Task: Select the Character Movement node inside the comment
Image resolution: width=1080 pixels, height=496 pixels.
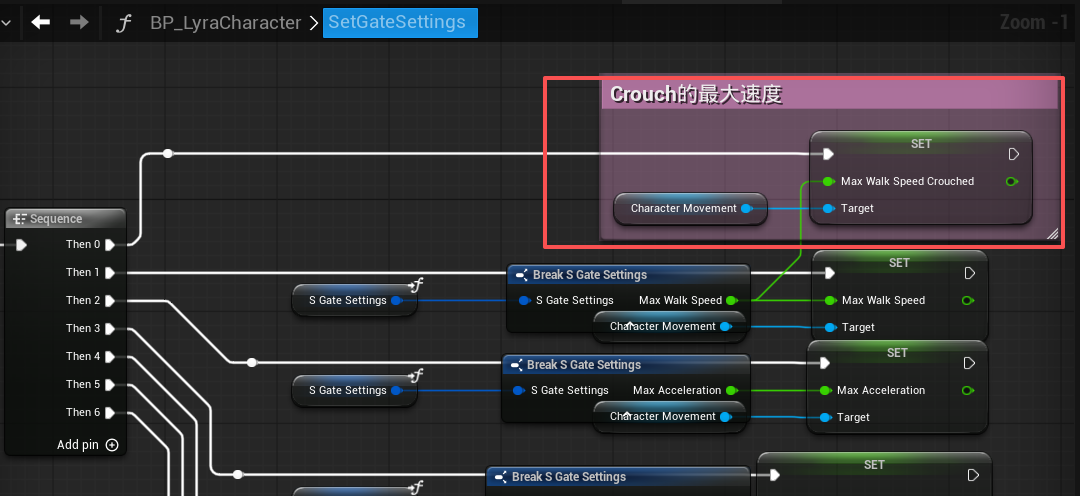Action: (x=689, y=208)
